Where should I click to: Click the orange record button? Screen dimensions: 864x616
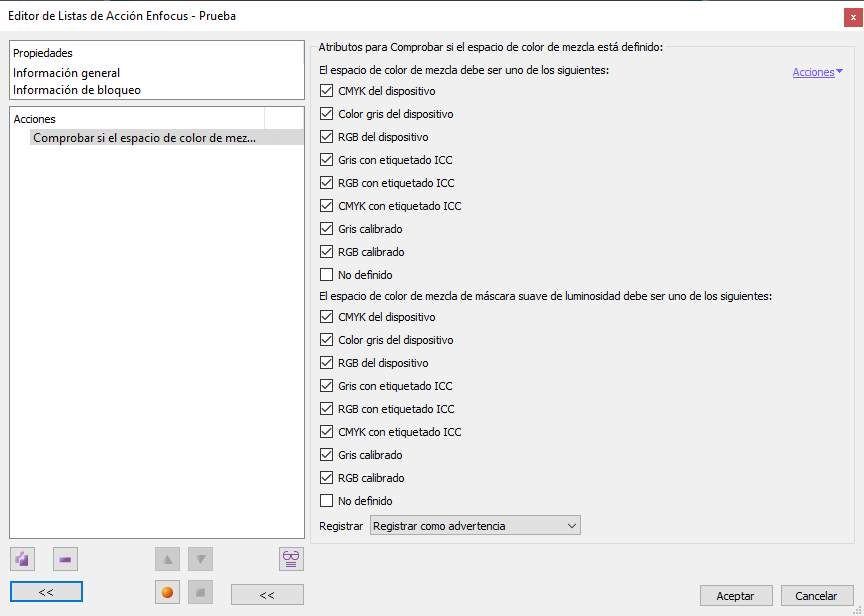pos(168,592)
